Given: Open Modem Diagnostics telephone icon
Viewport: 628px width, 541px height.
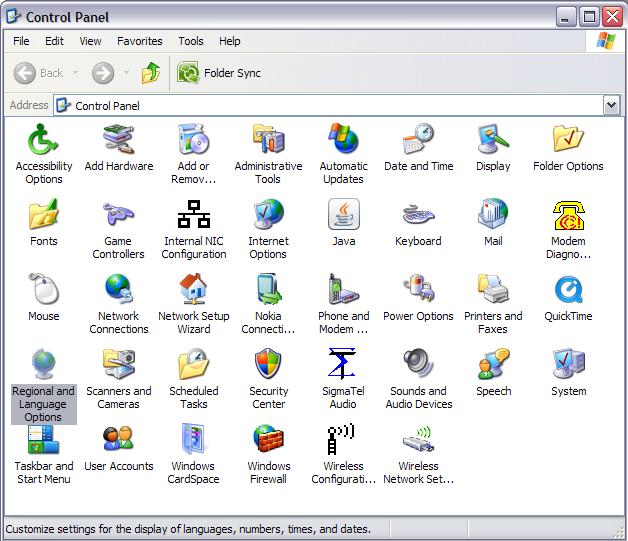Looking at the screenshot, I should click(568, 215).
